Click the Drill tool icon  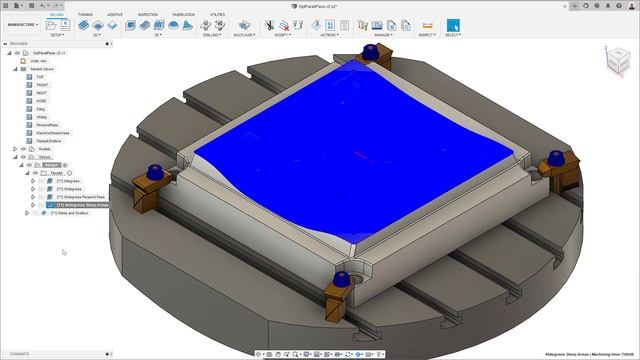(x=205, y=25)
